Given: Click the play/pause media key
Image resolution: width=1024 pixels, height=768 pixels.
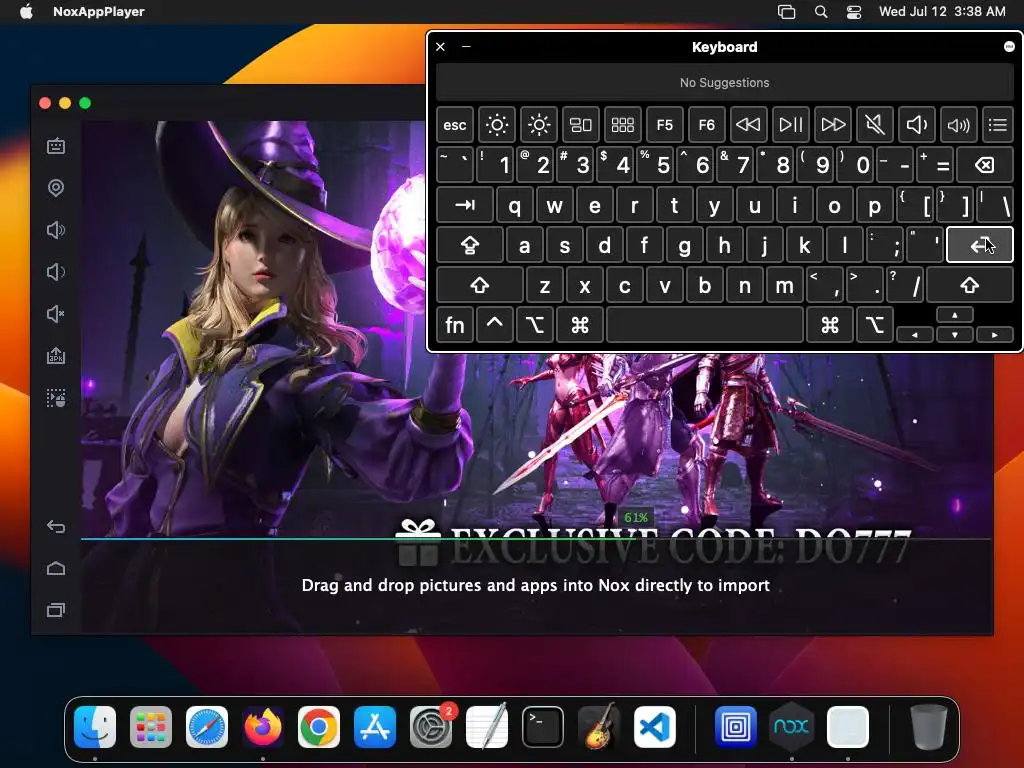Looking at the screenshot, I should click(790, 125).
